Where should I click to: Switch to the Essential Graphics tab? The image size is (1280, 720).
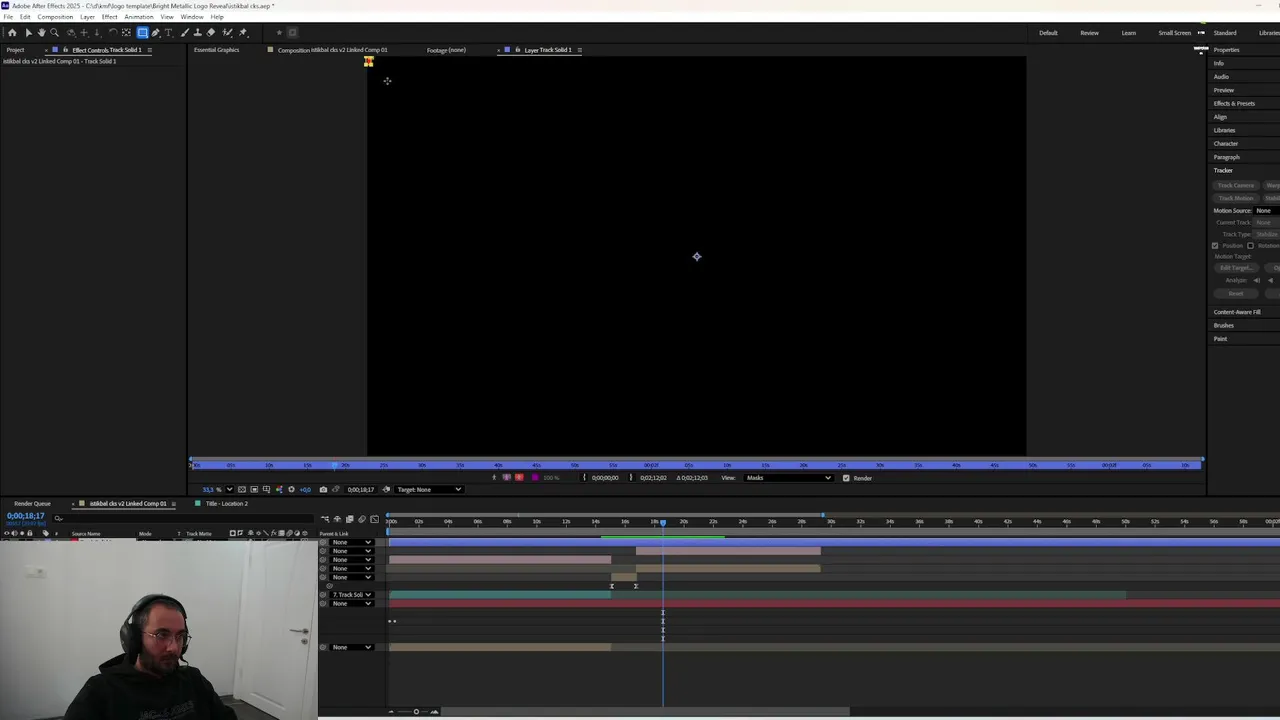click(x=216, y=50)
